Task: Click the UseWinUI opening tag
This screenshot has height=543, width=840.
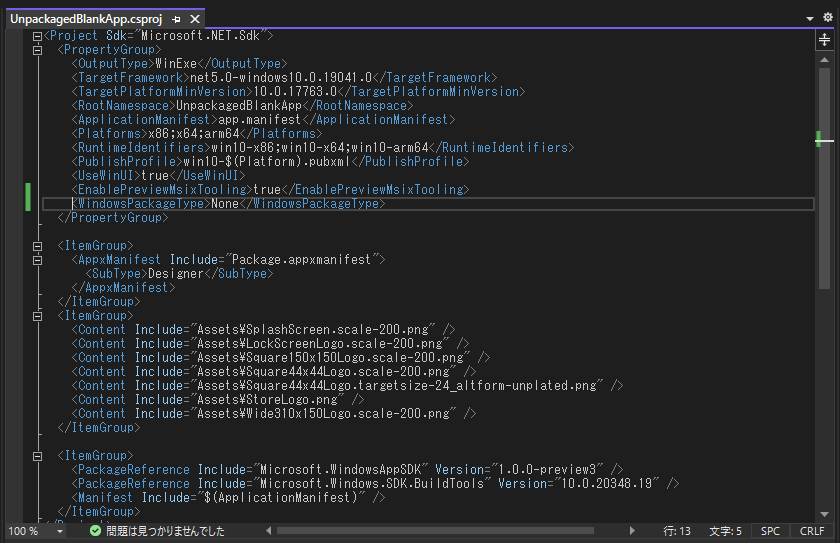Action: click(x=106, y=176)
